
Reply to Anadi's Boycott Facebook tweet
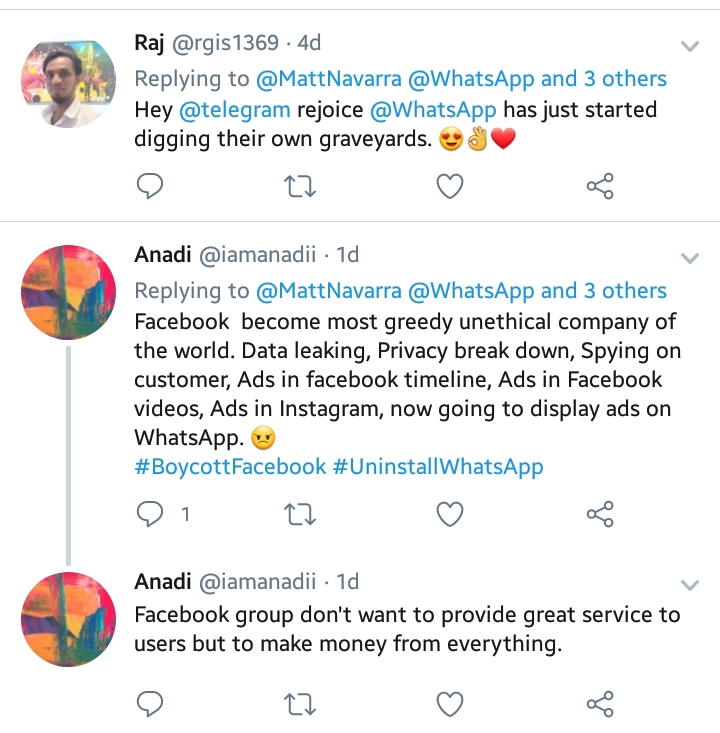click(149, 514)
